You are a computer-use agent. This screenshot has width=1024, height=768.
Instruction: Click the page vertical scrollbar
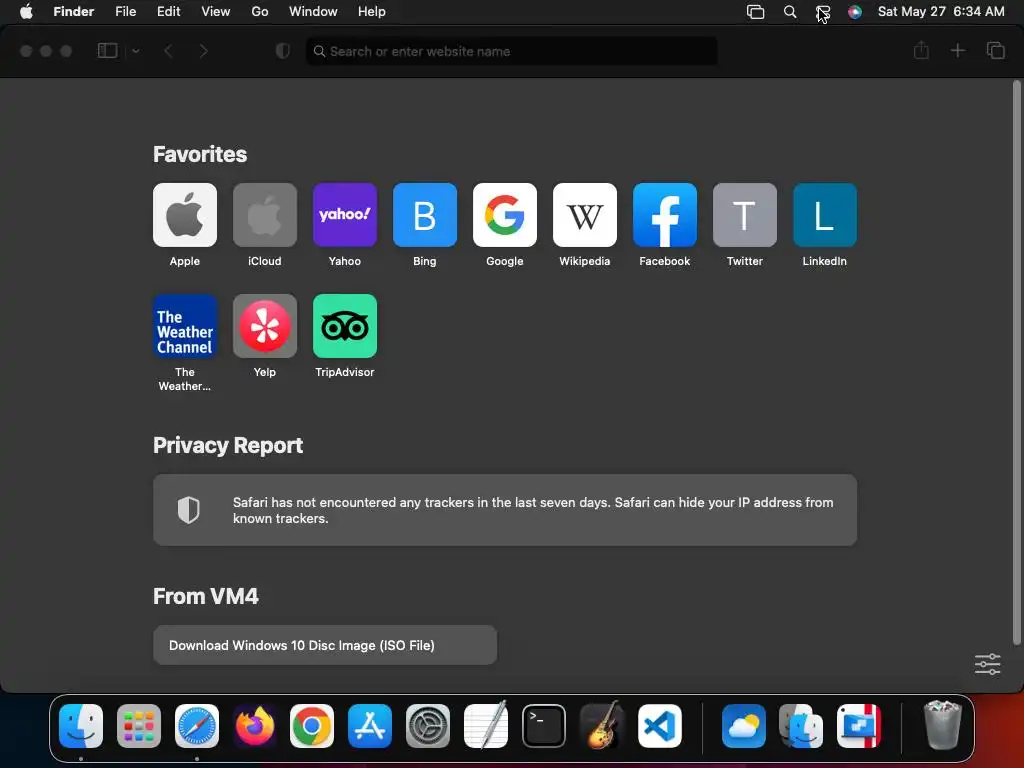point(1016,363)
